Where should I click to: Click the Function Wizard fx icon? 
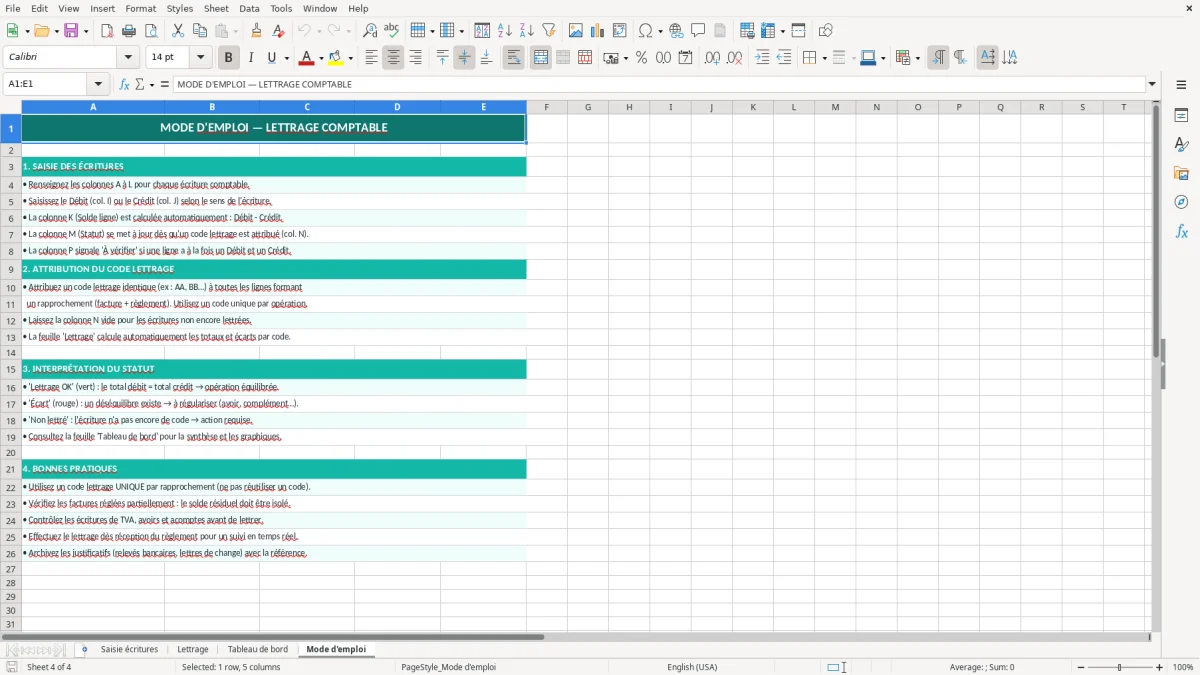(125, 84)
